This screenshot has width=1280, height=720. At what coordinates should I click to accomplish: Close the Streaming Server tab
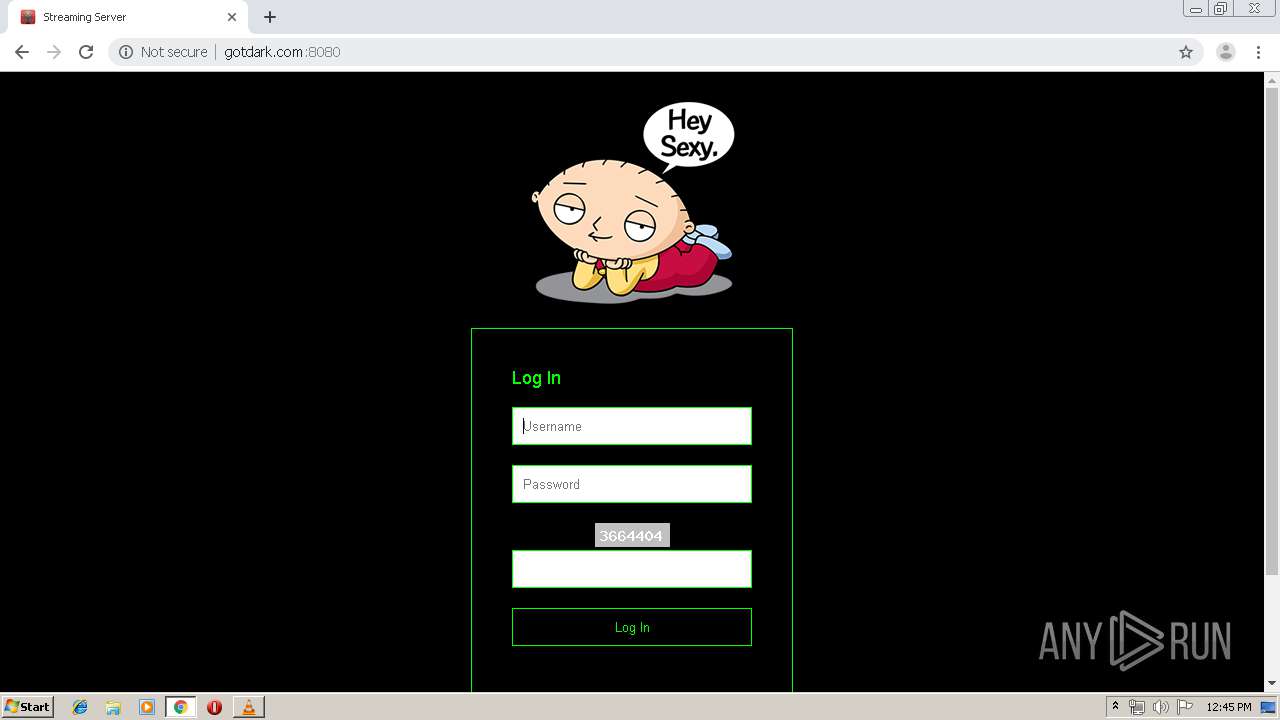tap(232, 17)
